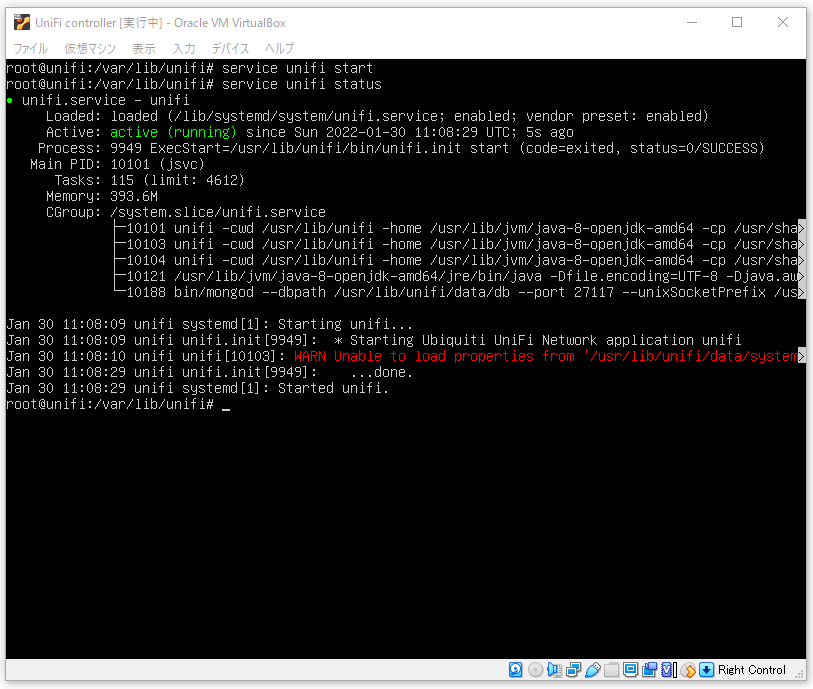The image size is (813, 689).
Task: Click the 'Memory: 393.6M' line
Action: coord(102,196)
